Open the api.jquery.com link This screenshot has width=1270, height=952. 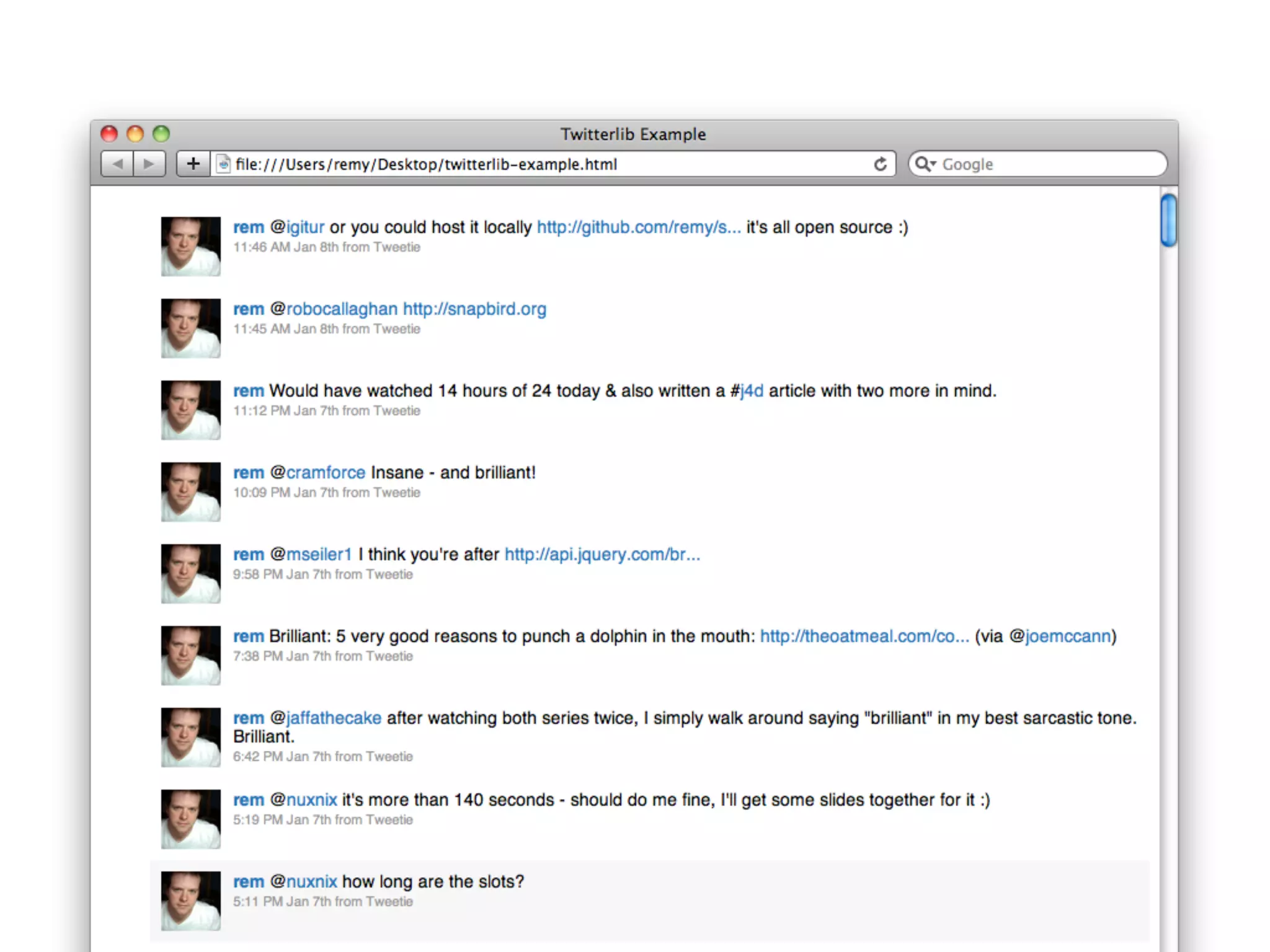coord(602,555)
